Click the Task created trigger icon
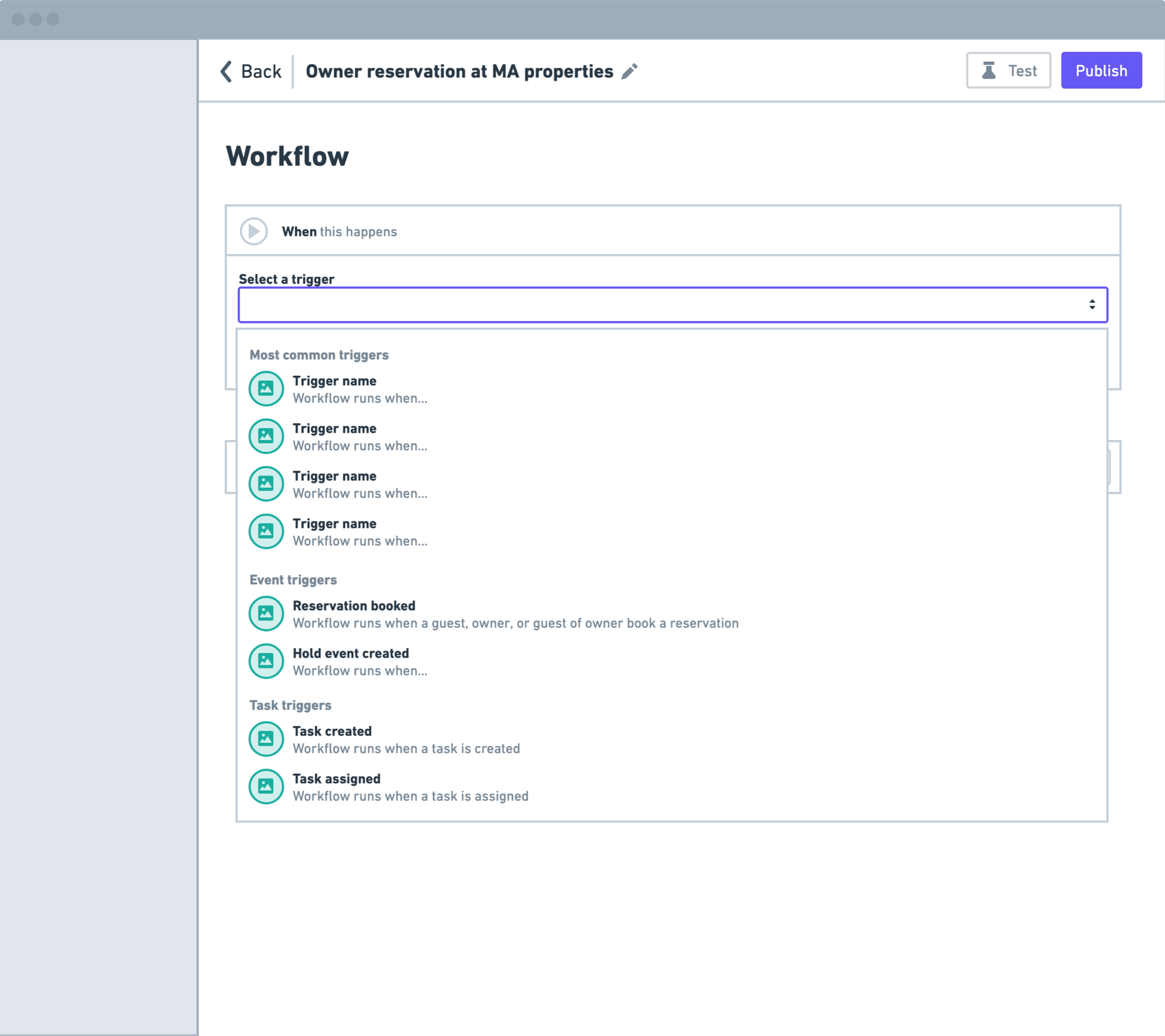 tap(266, 739)
